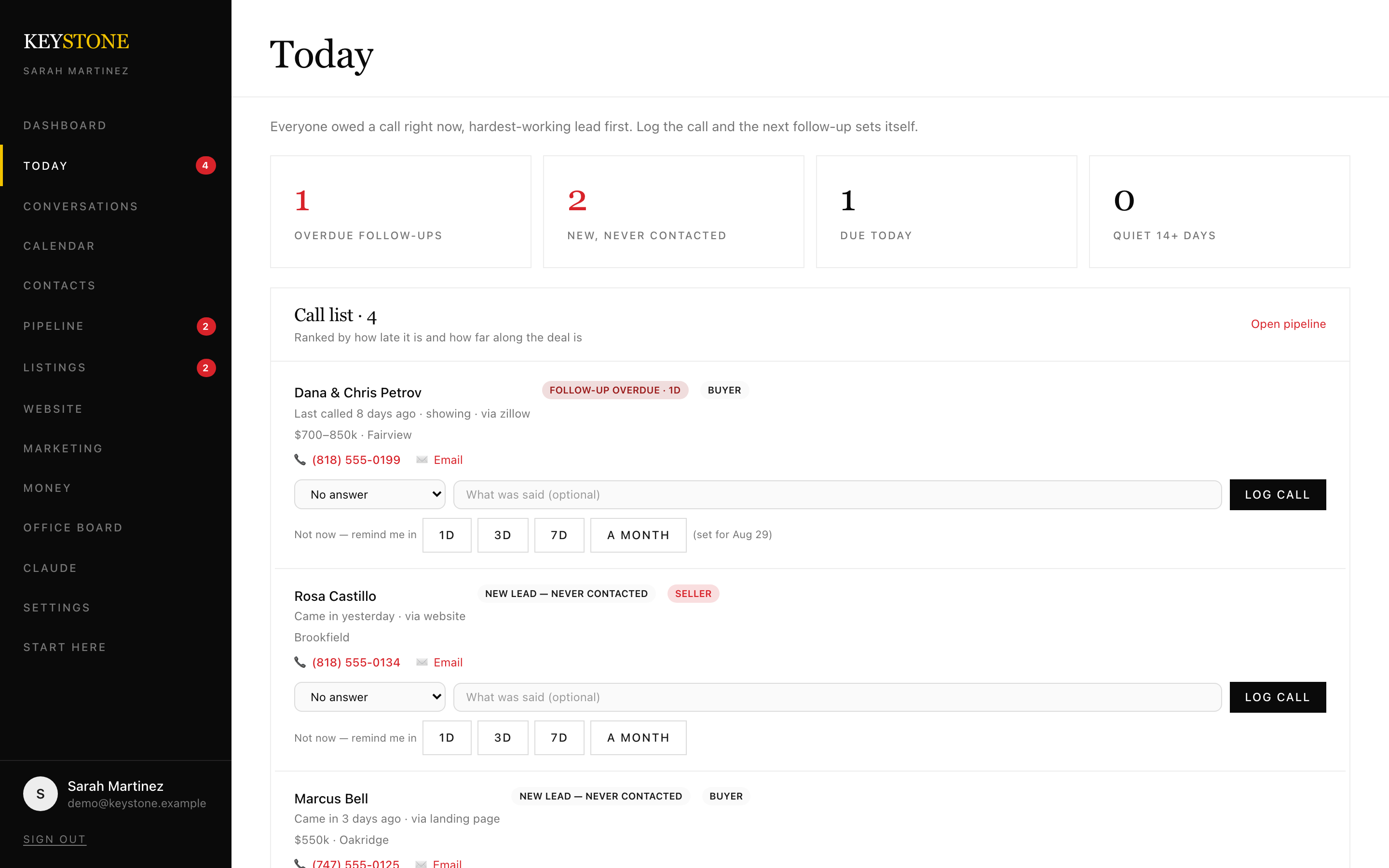Sign out of Keystone
This screenshot has width=1389, height=868.
[x=54, y=839]
